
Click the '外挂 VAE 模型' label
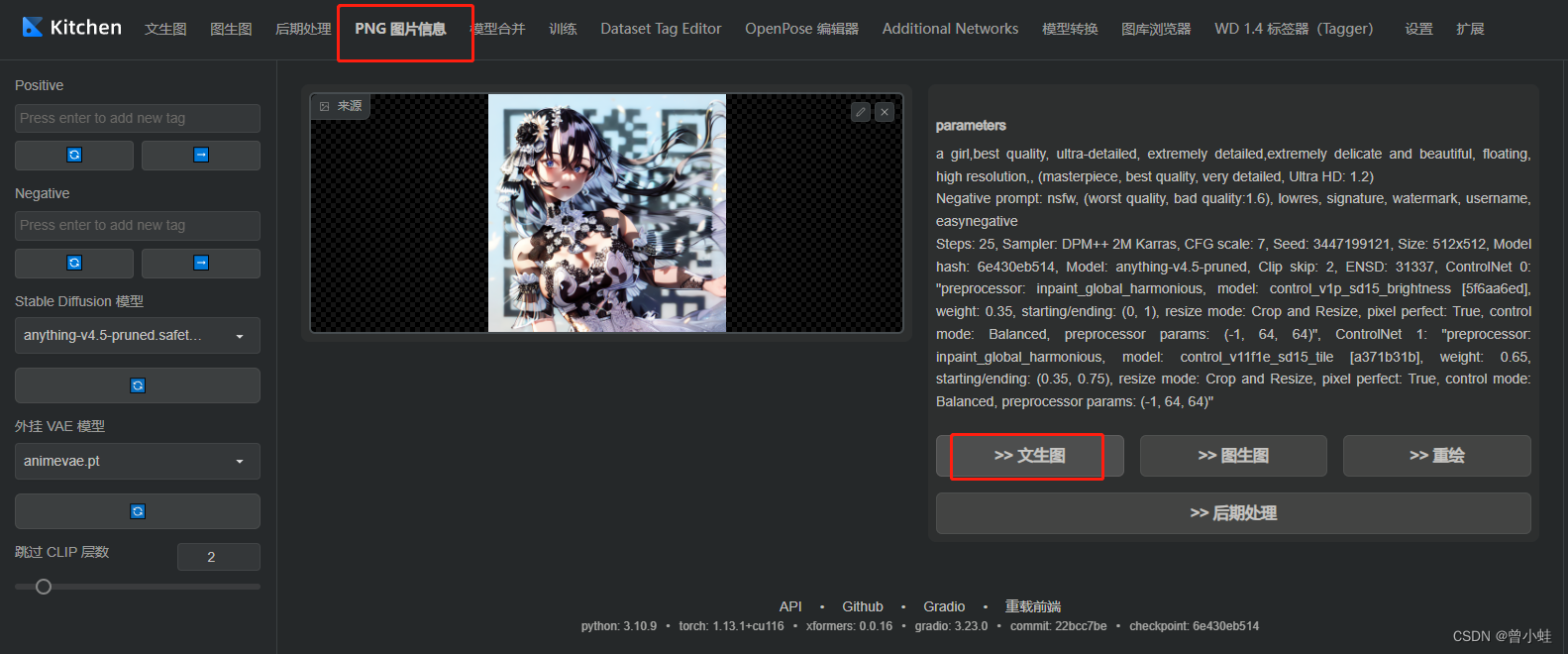[59, 426]
